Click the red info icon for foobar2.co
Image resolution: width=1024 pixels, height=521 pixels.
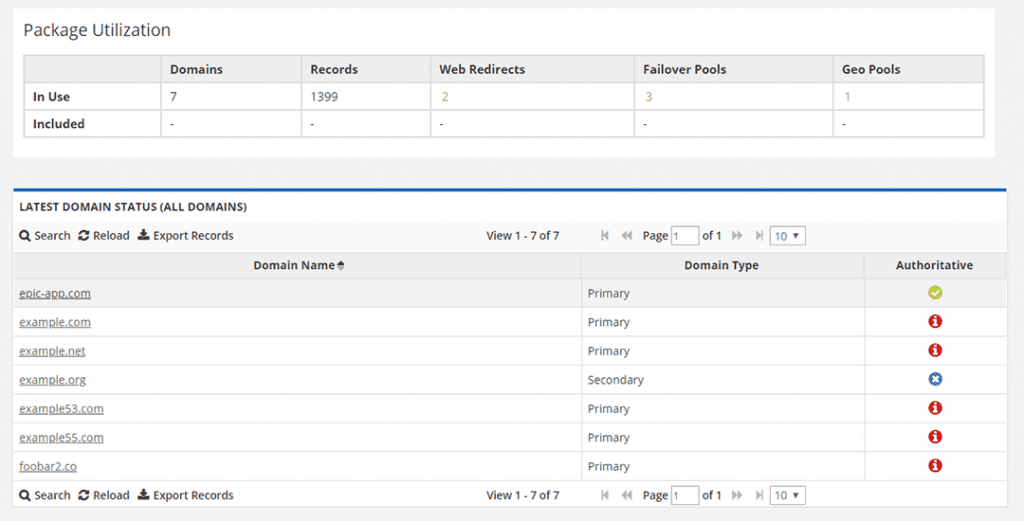[x=935, y=466]
